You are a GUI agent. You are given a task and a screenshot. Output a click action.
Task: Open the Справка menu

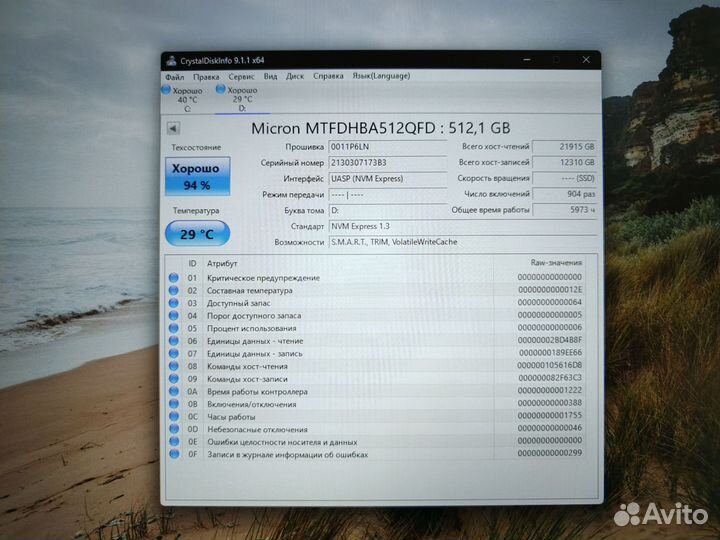point(328,76)
